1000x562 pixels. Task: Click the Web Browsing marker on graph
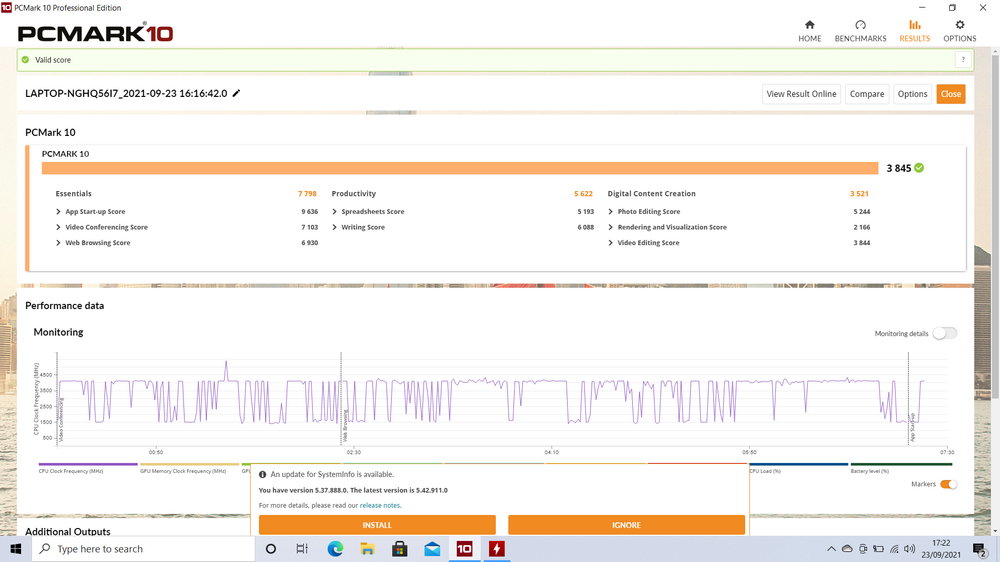(x=345, y=425)
